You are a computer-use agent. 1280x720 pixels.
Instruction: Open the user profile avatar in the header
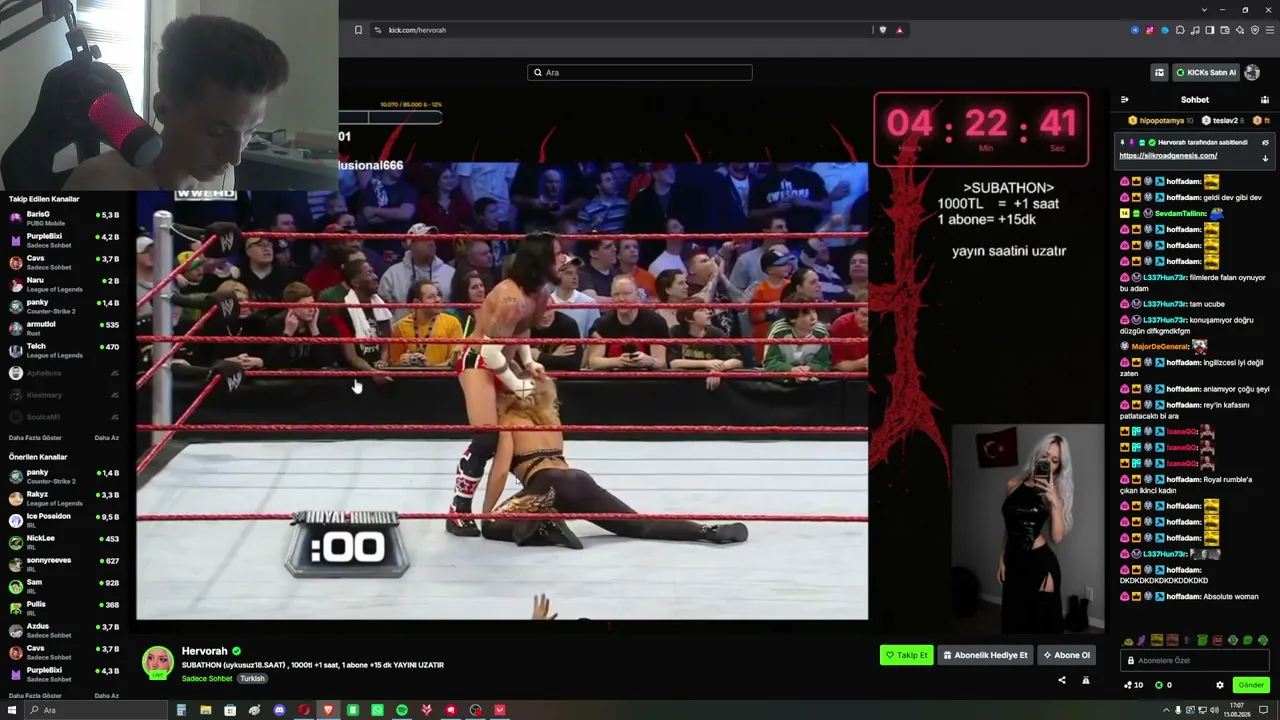point(1252,72)
